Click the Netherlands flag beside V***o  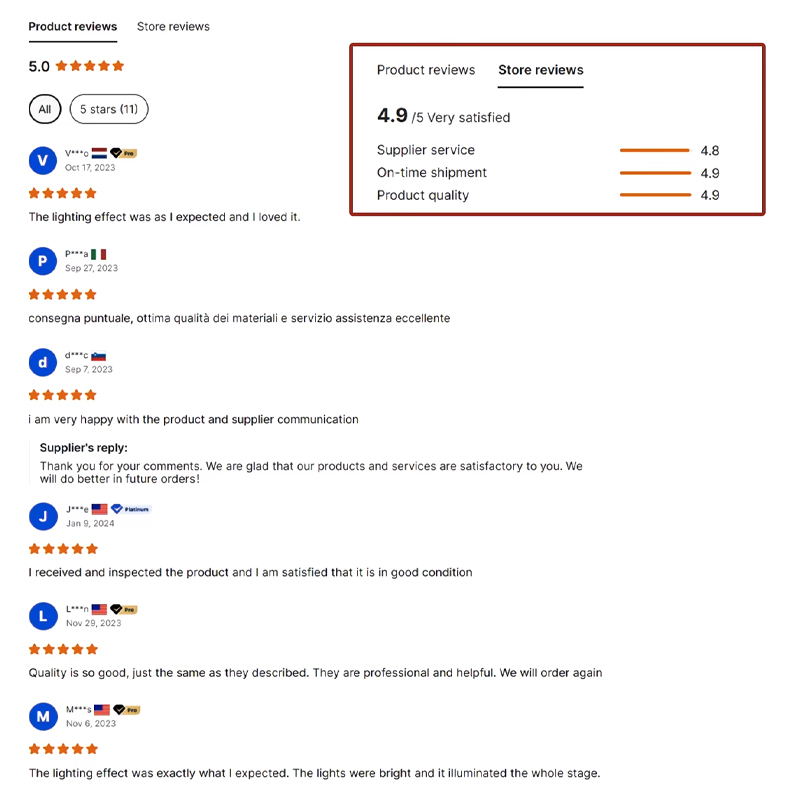[x=99, y=153]
